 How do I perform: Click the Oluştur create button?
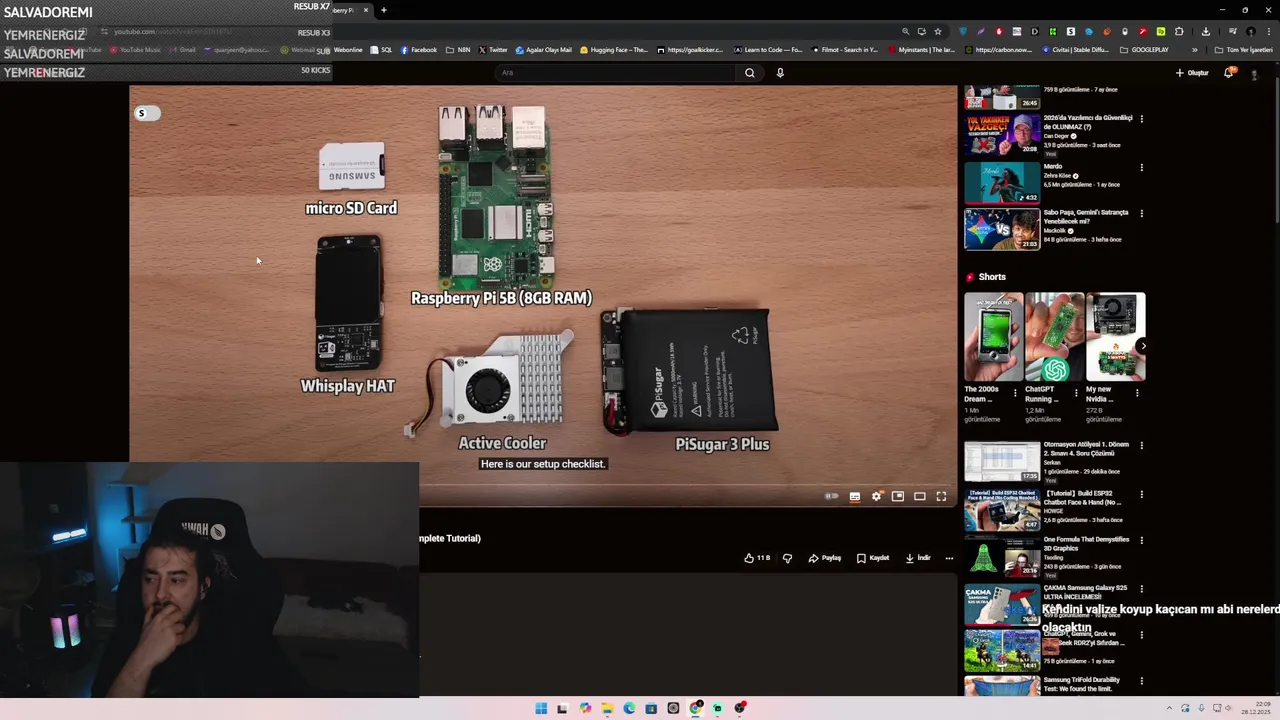coord(1192,72)
